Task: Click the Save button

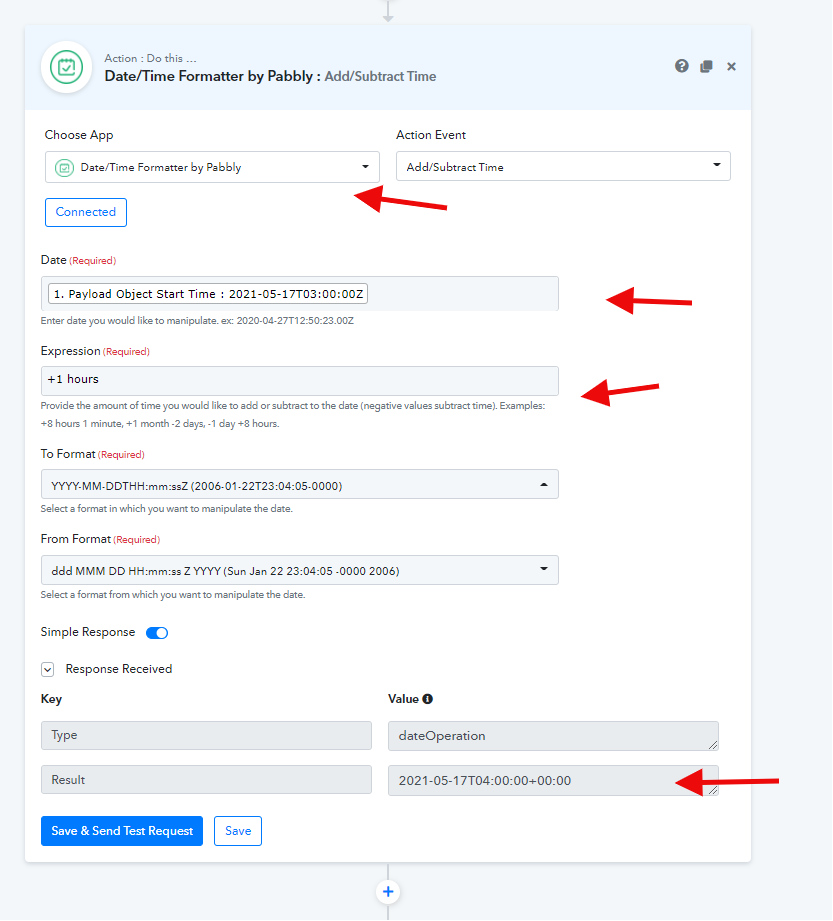Action: [x=238, y=831]
